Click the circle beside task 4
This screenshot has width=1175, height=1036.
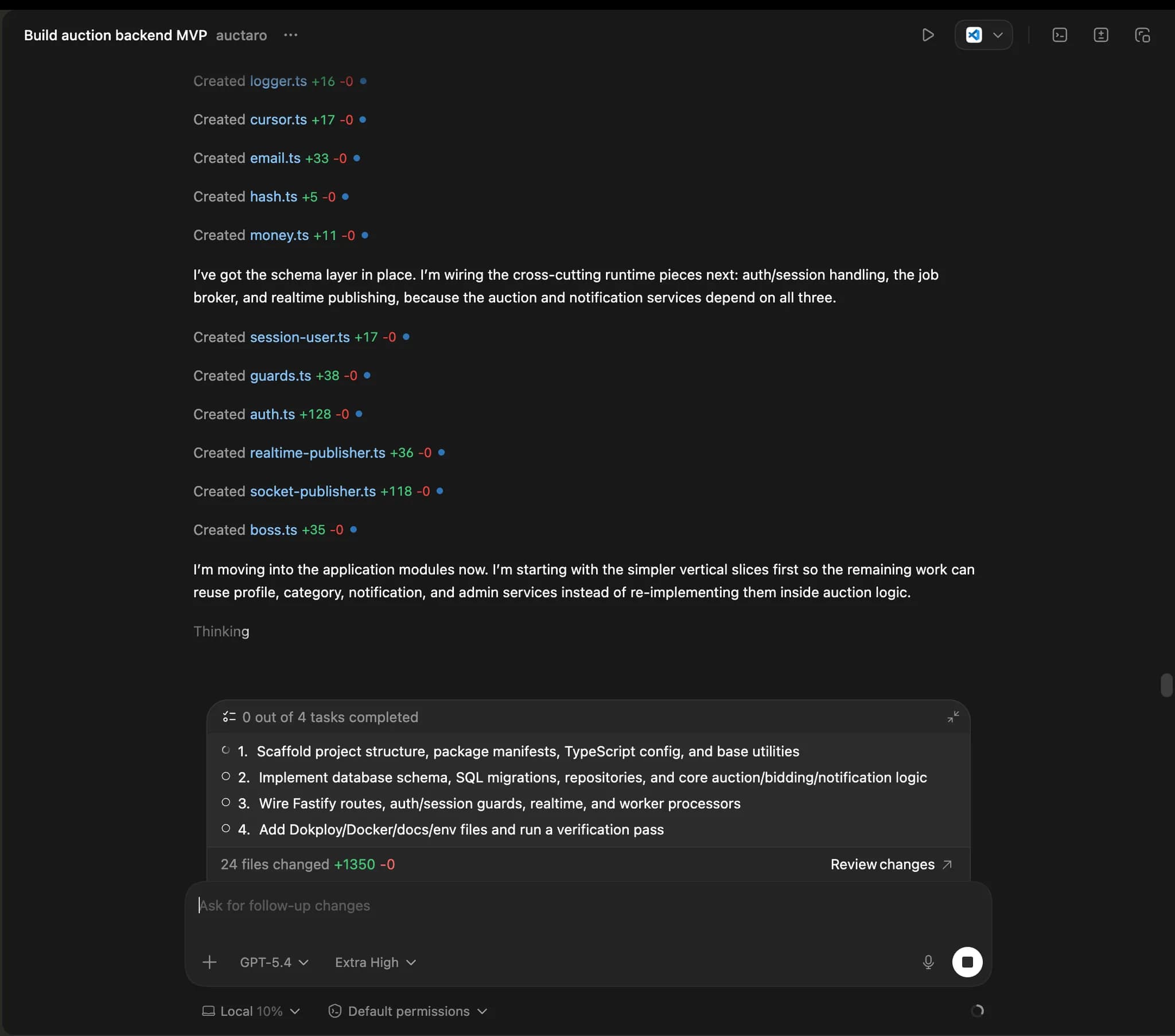tap(226, 828)
